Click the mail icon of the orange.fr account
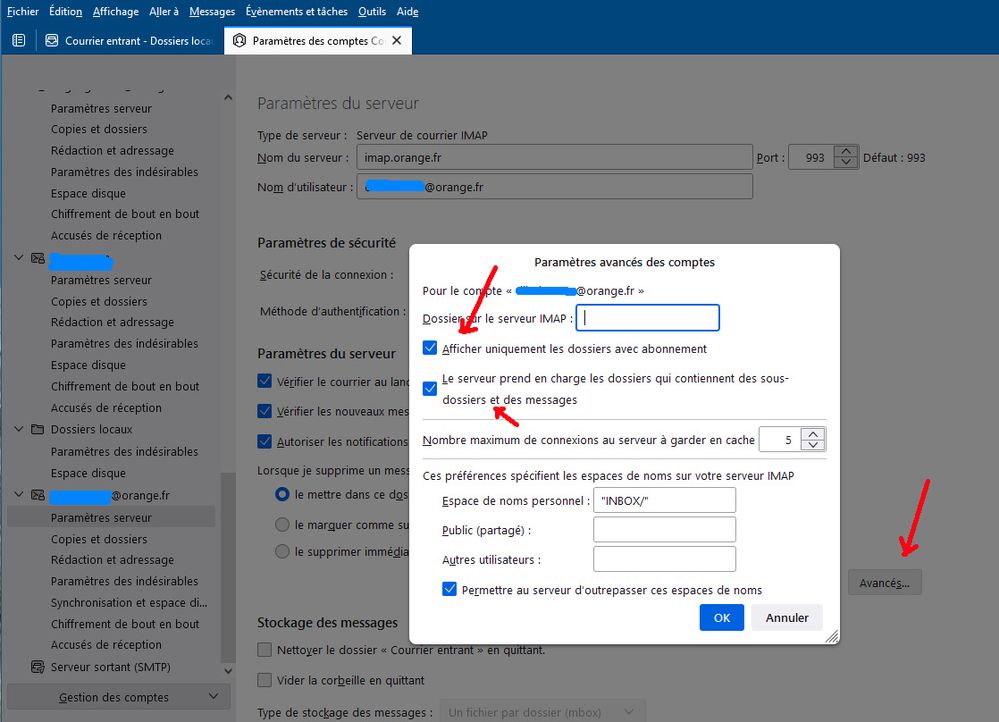Screen dimensions: 999x722 [38, 495]
